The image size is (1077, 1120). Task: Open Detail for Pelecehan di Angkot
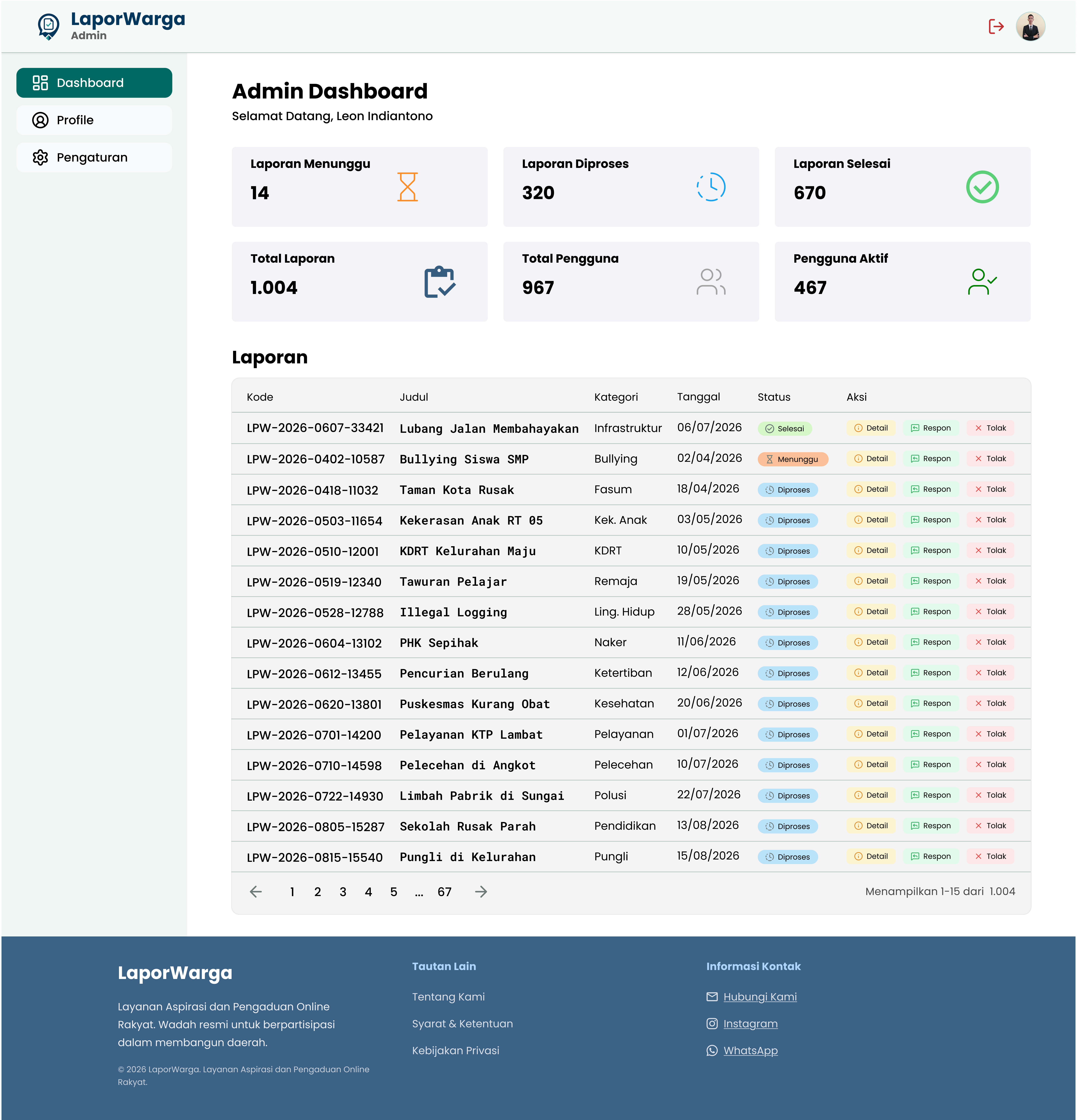[871, 765]
